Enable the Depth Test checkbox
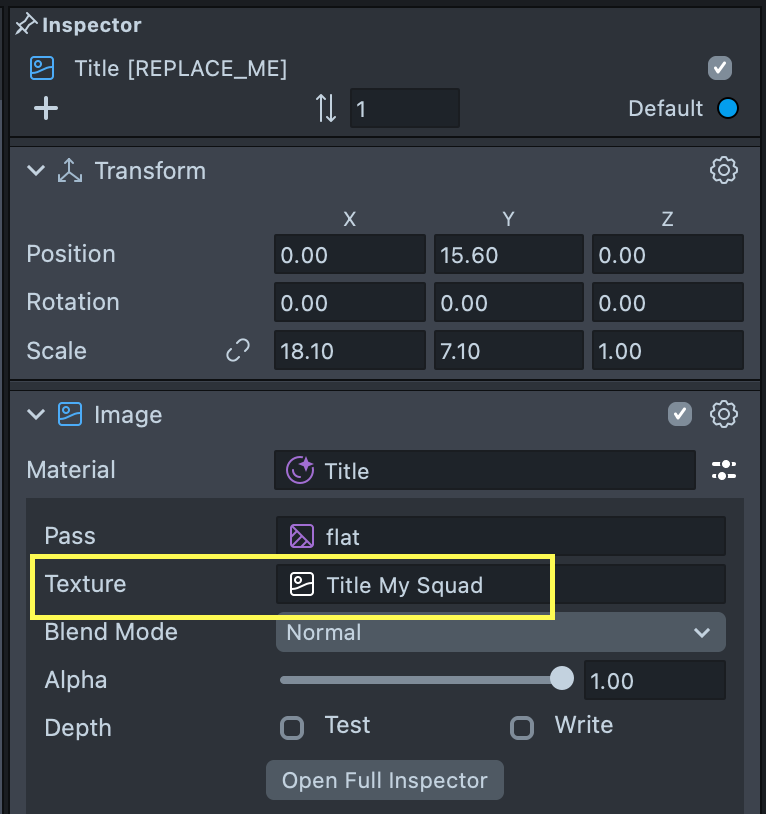 click(x=292, y=727)
